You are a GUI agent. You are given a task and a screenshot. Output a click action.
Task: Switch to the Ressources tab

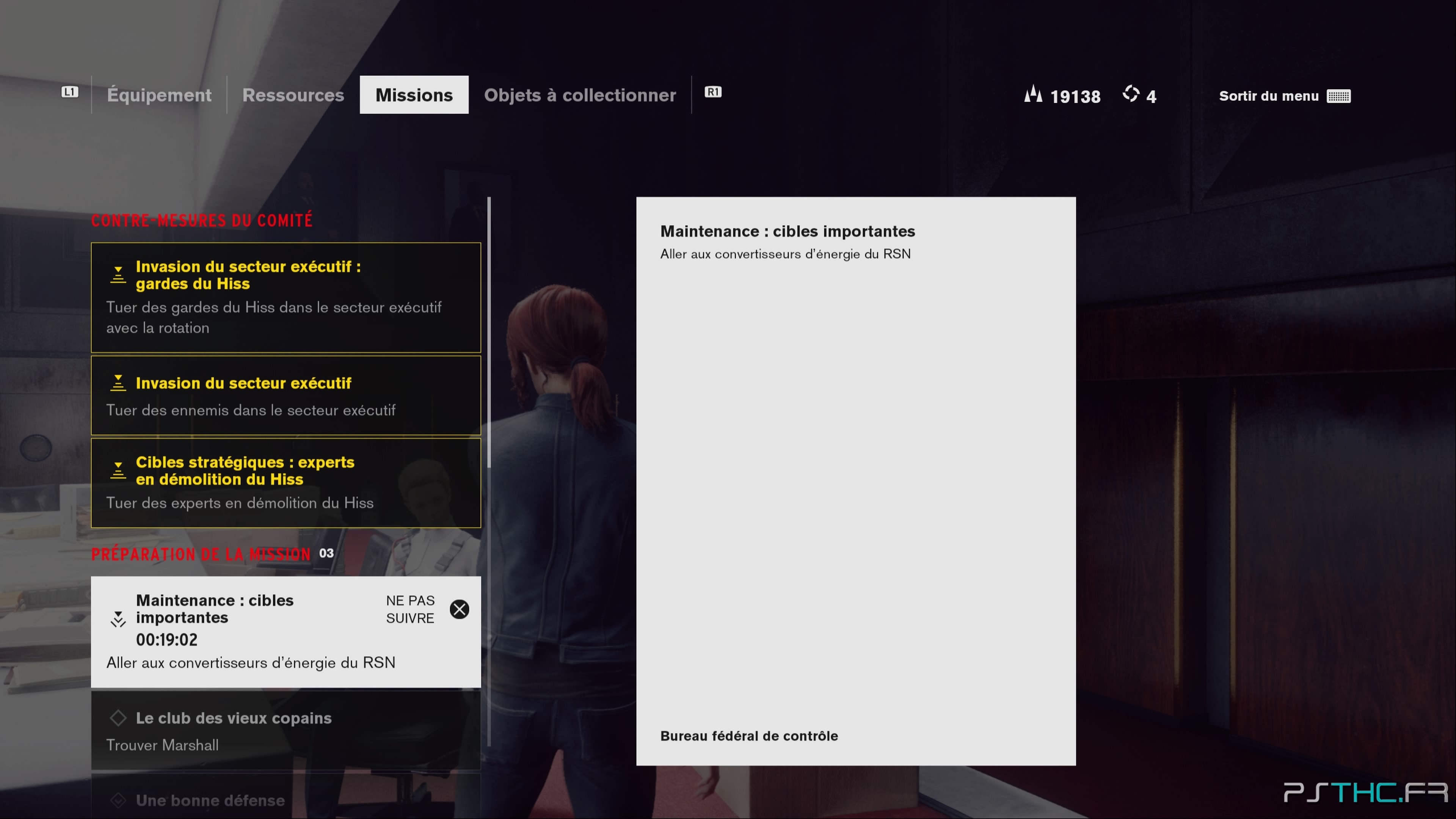pyautogui.click(x=293, y=95)
